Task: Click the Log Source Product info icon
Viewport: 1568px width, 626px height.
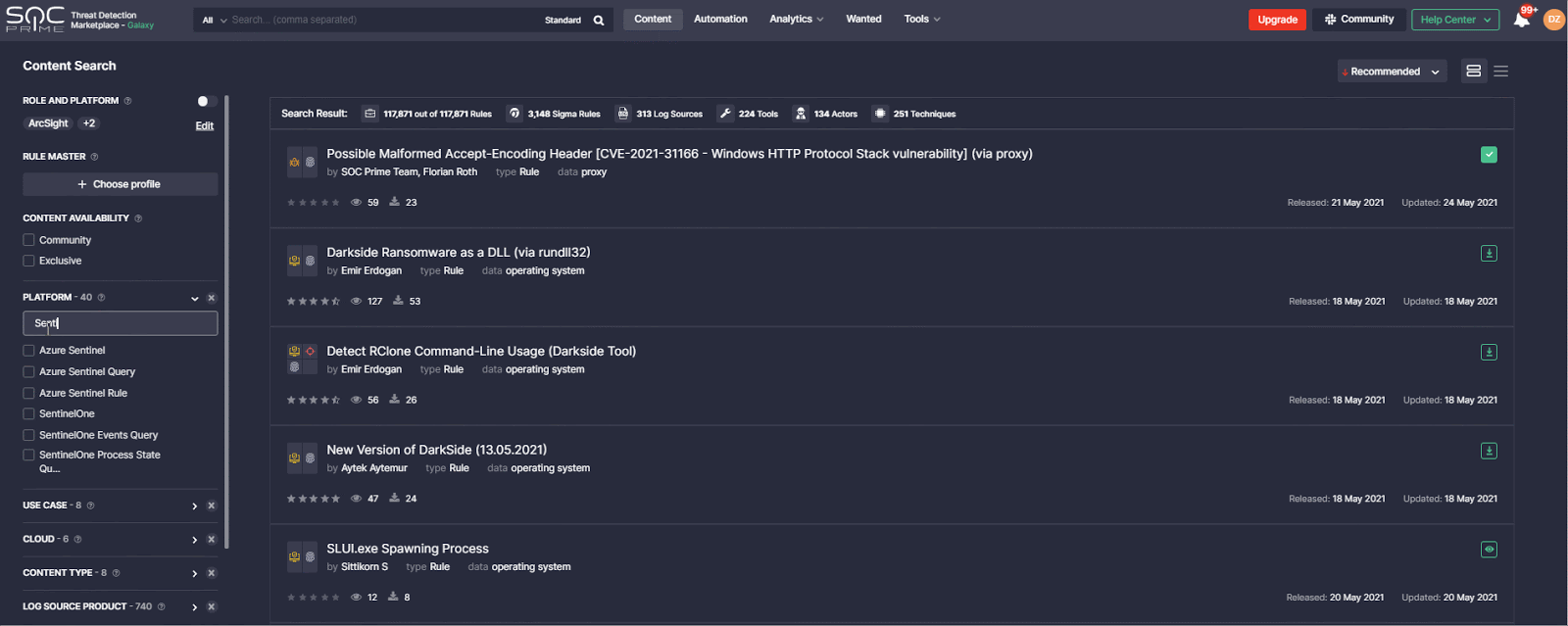Action: pos(162,606)
